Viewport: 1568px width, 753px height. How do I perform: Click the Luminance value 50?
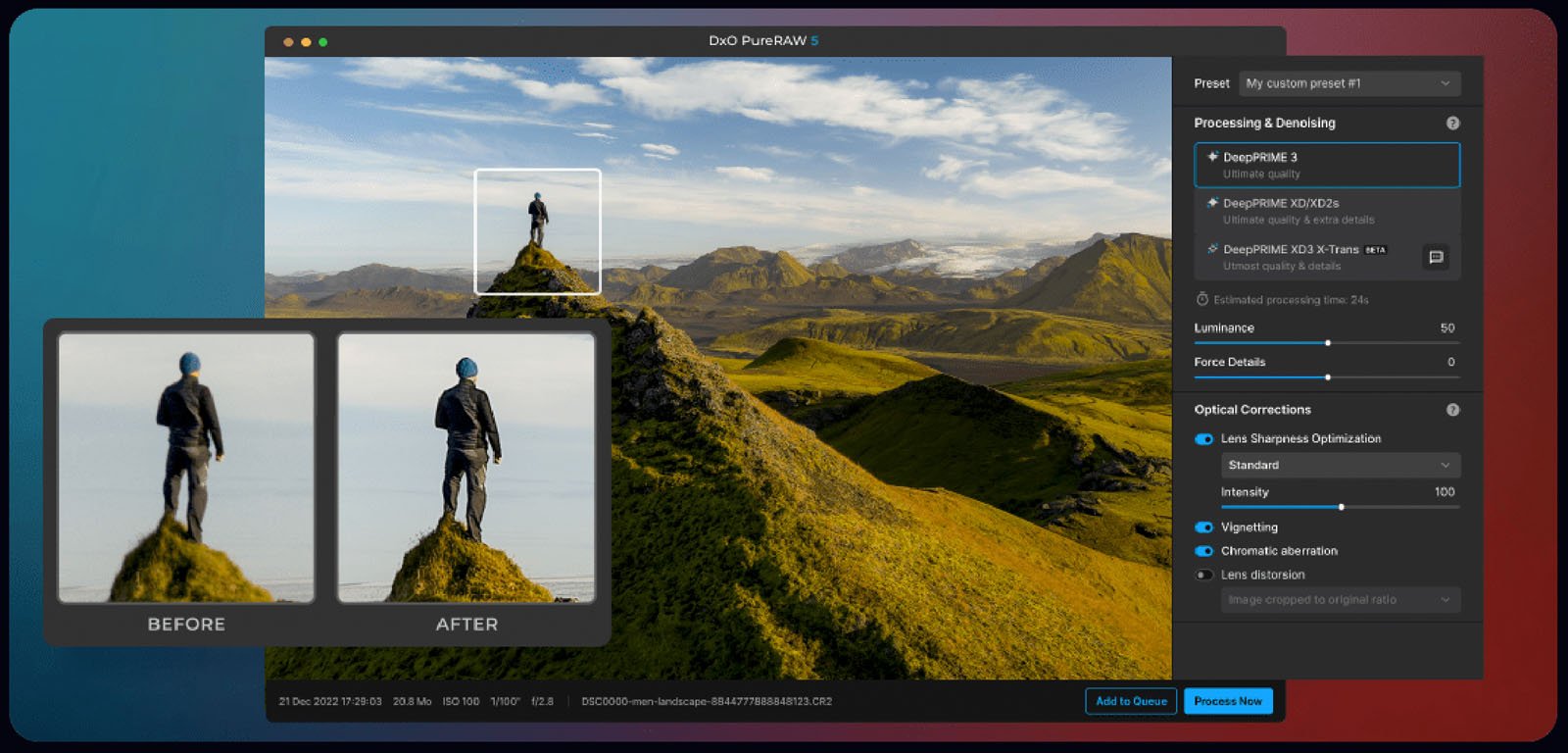1447,327
